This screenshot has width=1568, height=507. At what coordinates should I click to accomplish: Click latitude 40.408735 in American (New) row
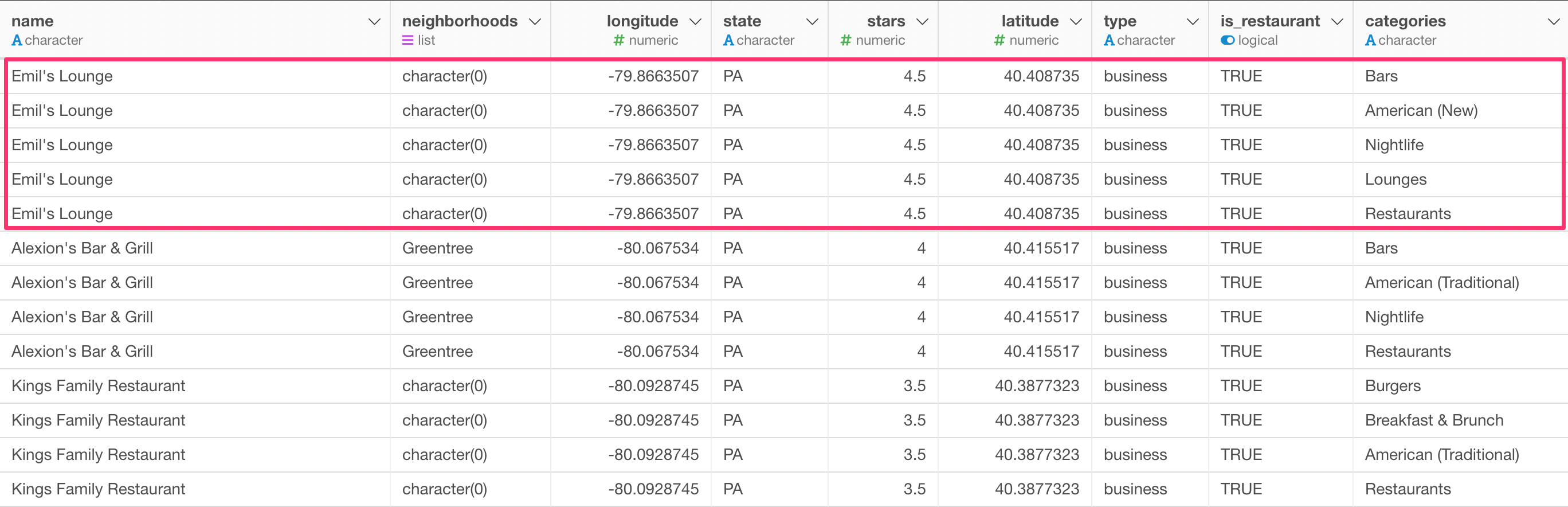pyautogui.click(x=1041, y=110)
